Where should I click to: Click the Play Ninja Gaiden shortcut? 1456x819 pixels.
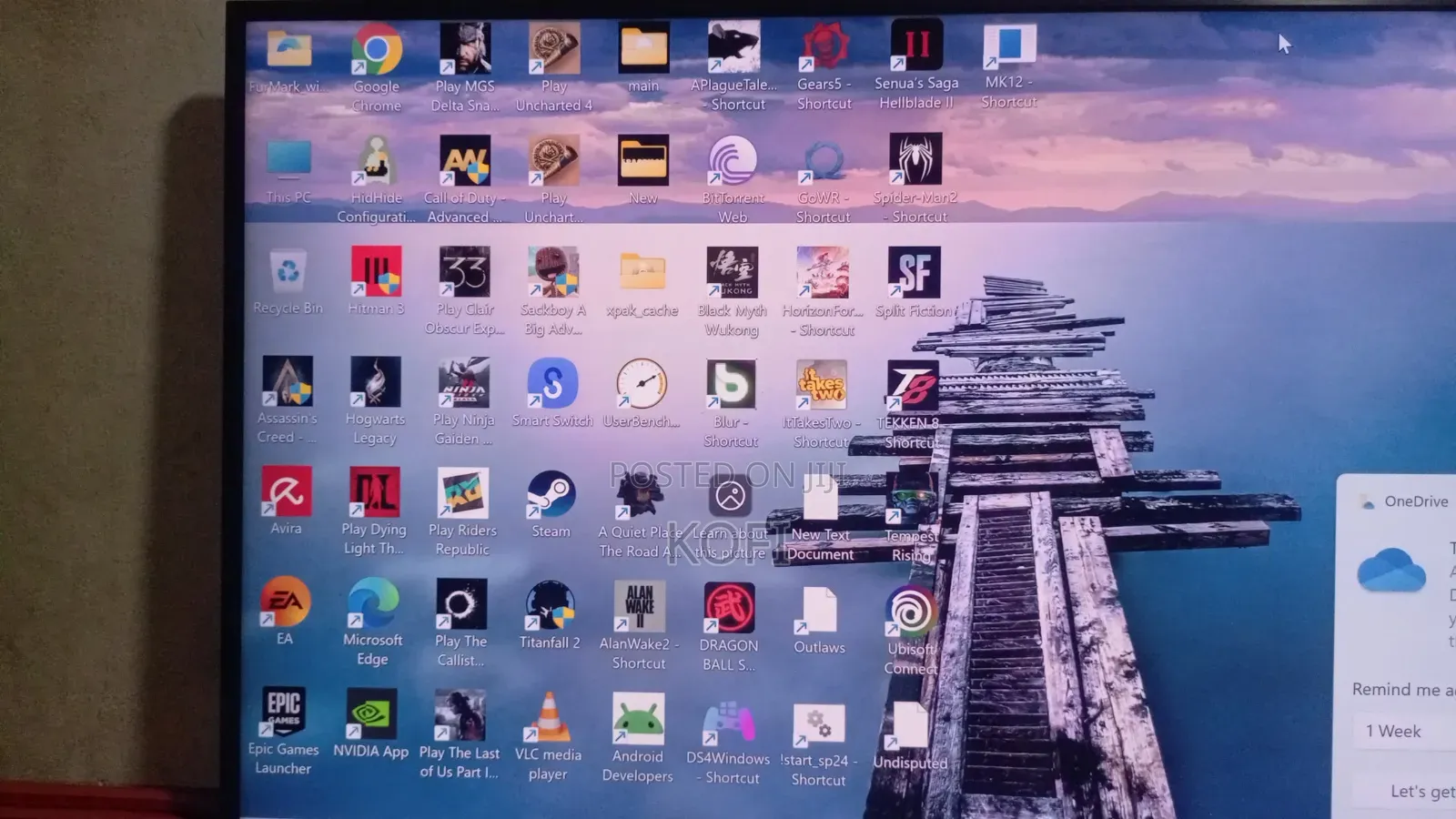tap(464, 383)
